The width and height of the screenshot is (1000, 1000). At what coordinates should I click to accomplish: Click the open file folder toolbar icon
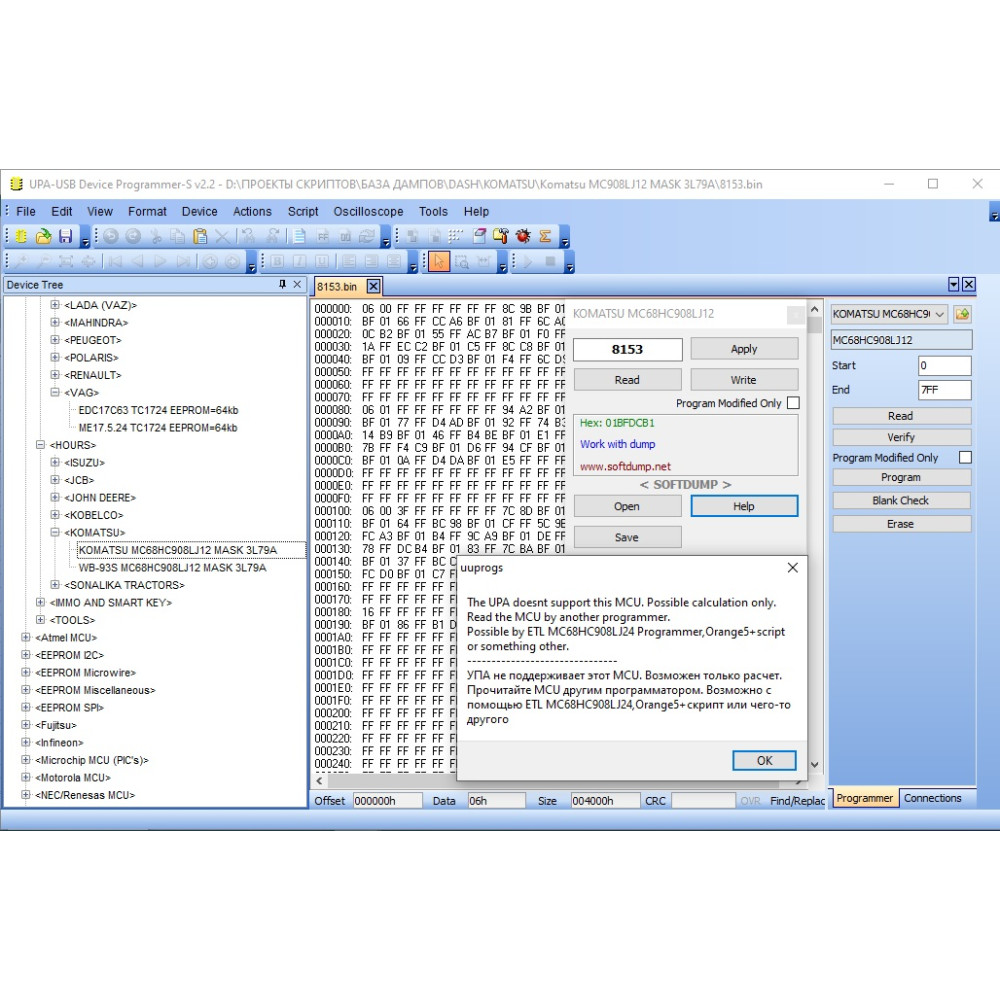coord(43,237)
